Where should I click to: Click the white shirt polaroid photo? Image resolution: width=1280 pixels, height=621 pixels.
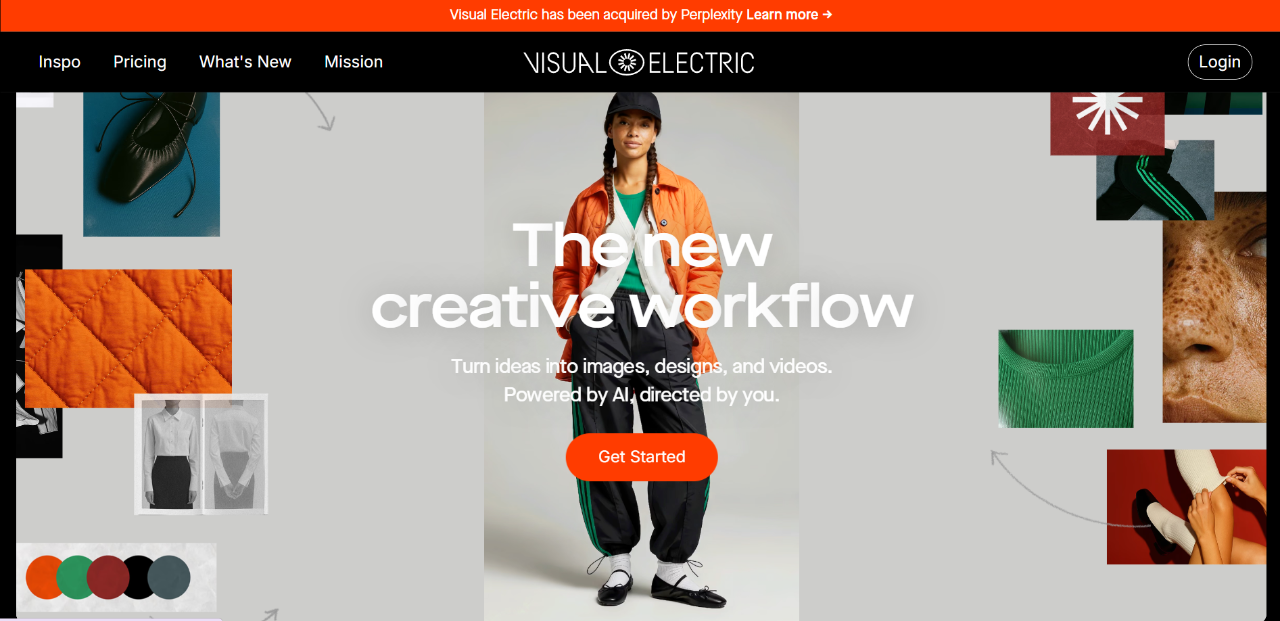click(201, 454)
